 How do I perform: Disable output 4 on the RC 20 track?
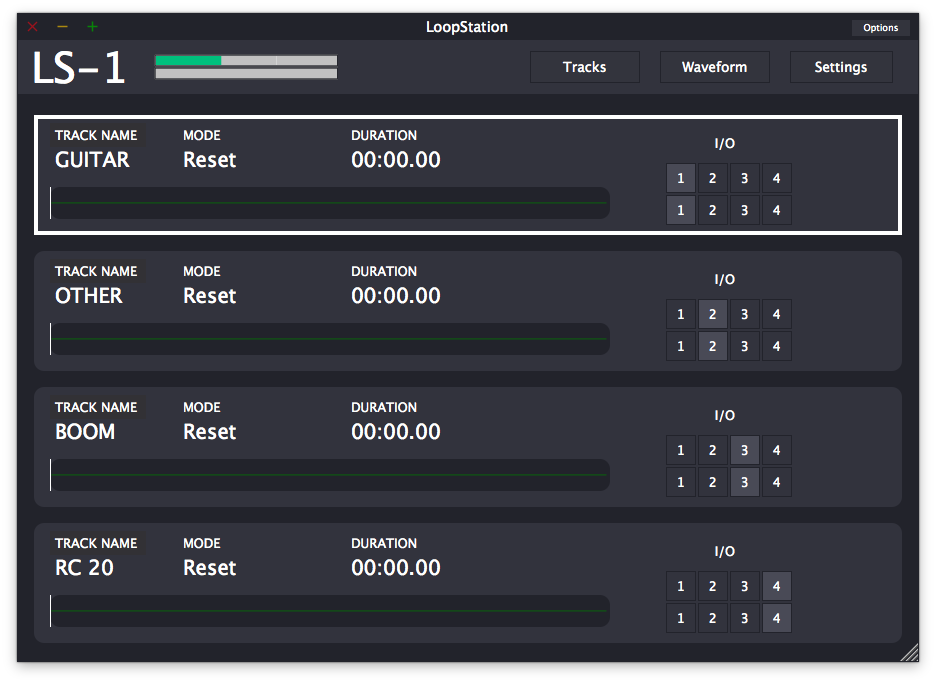click(x=776, y=618)
